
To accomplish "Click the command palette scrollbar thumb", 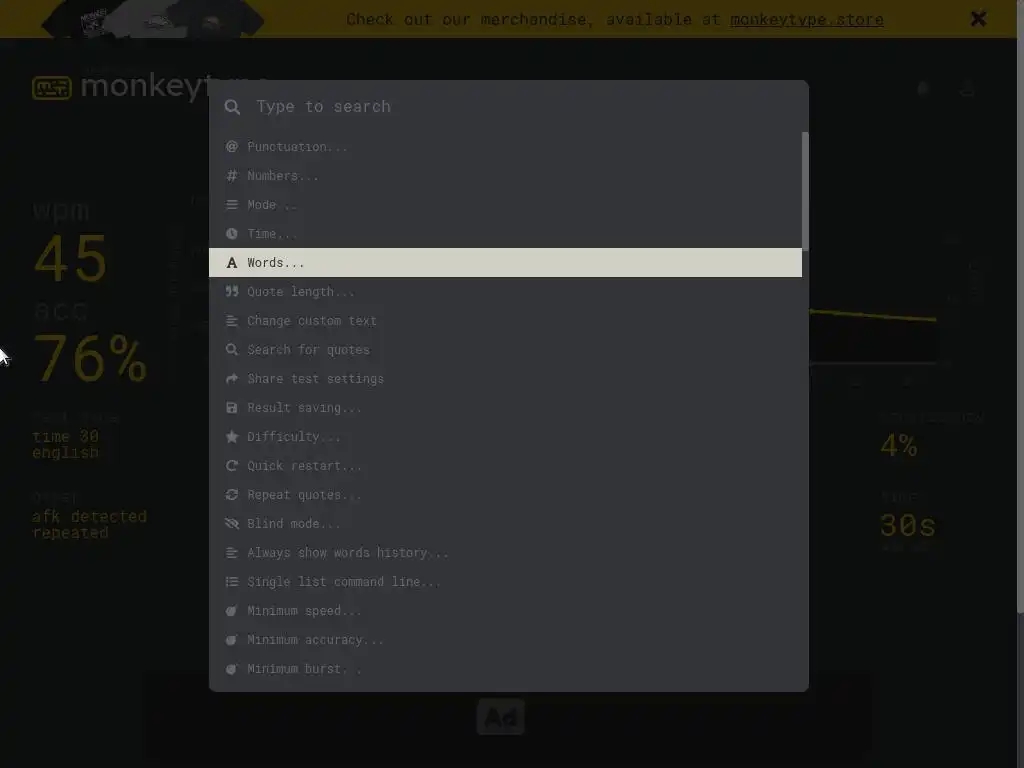I will pos(805,191).
